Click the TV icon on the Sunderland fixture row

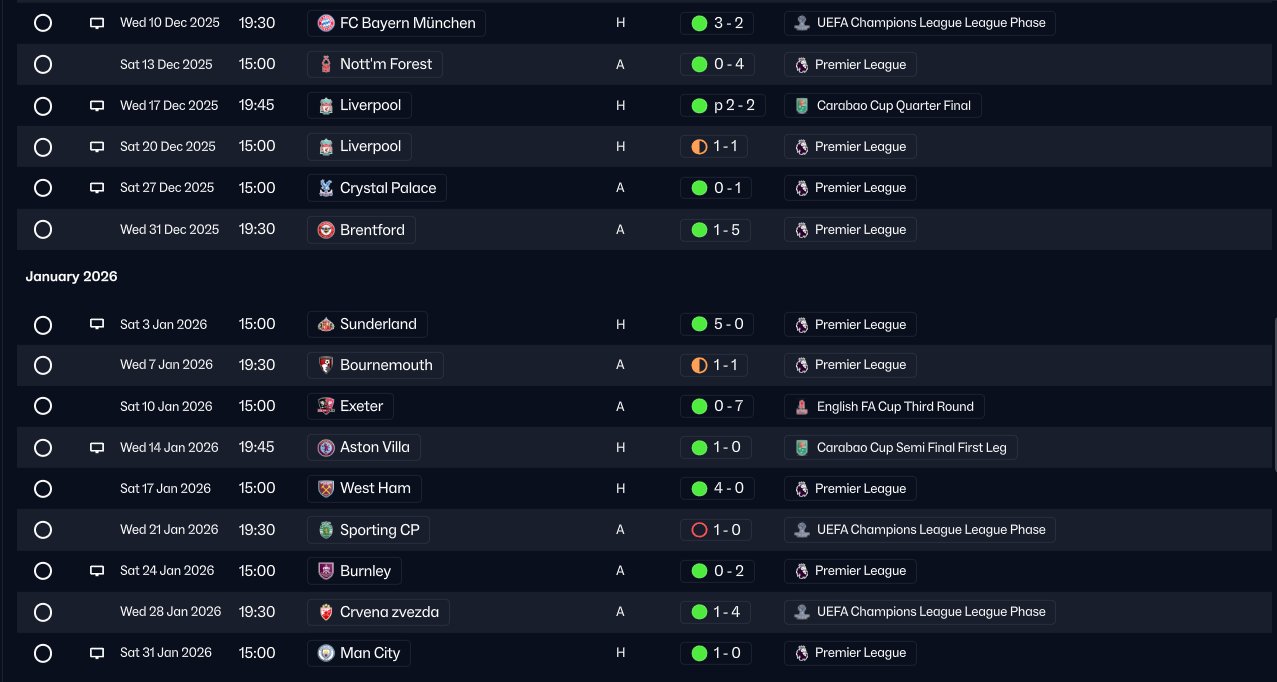(x=97, y=324)
